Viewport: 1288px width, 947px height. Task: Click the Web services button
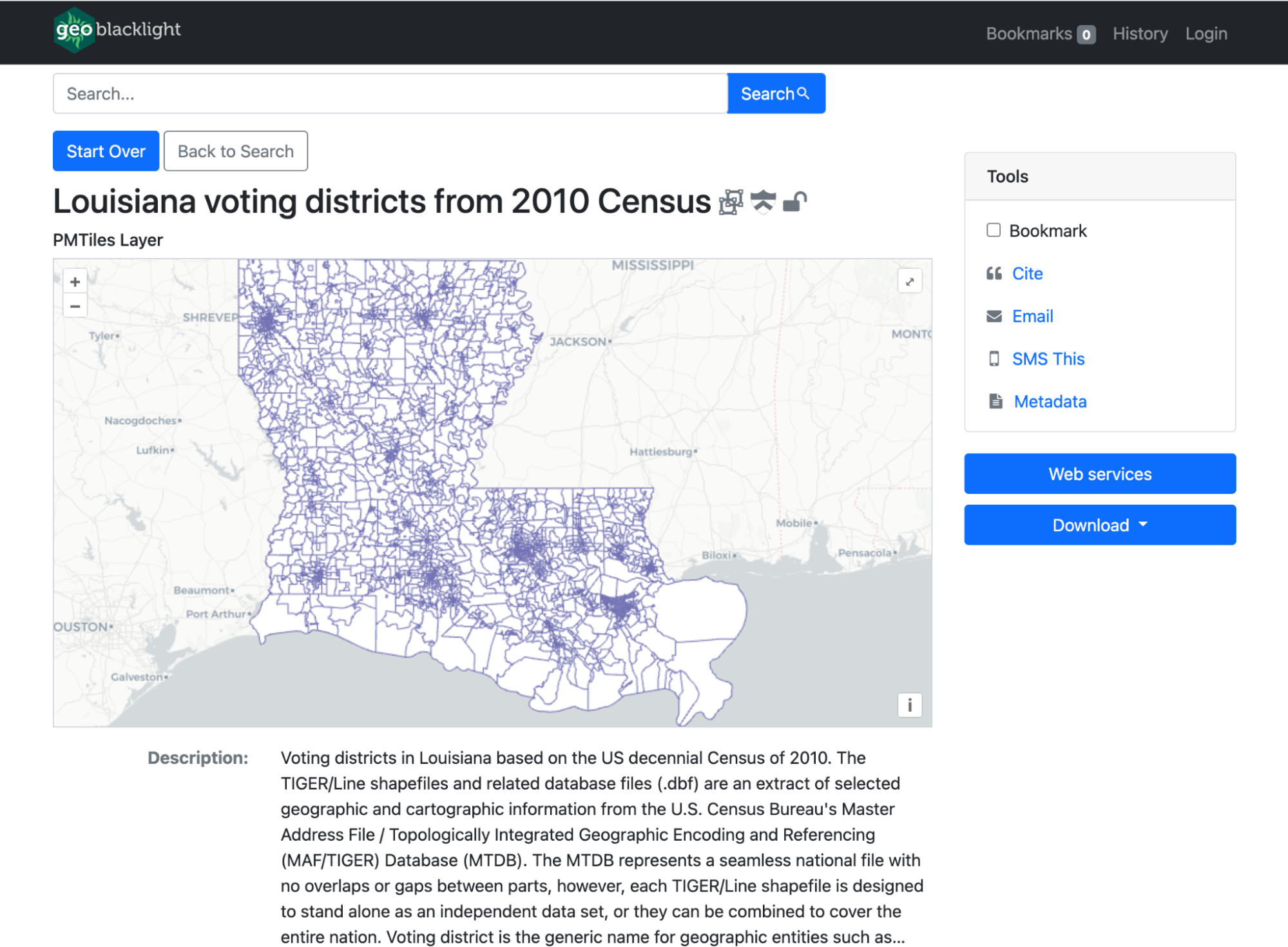coord(1099,474)
